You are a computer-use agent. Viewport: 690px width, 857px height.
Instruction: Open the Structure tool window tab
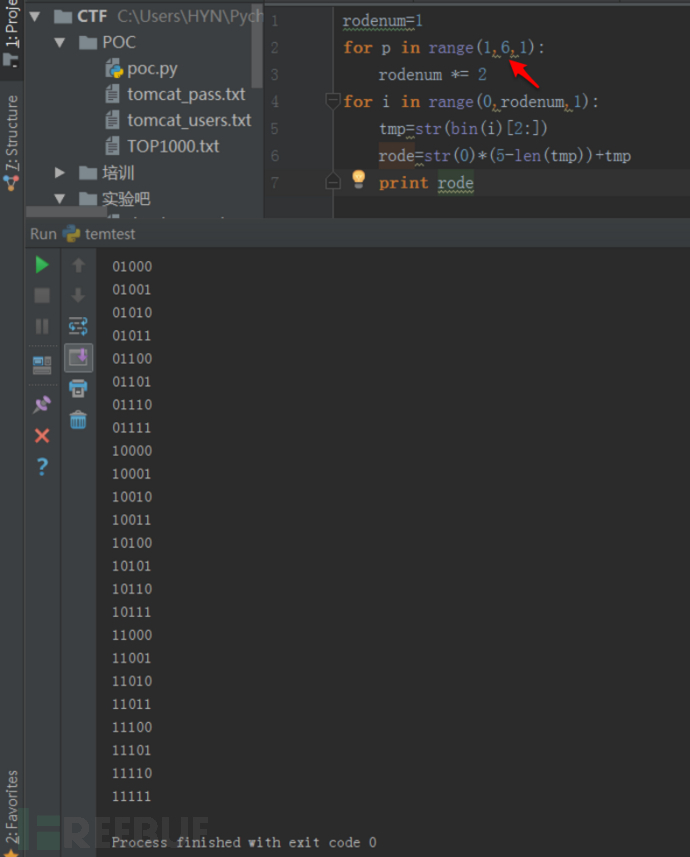[11, 141]
